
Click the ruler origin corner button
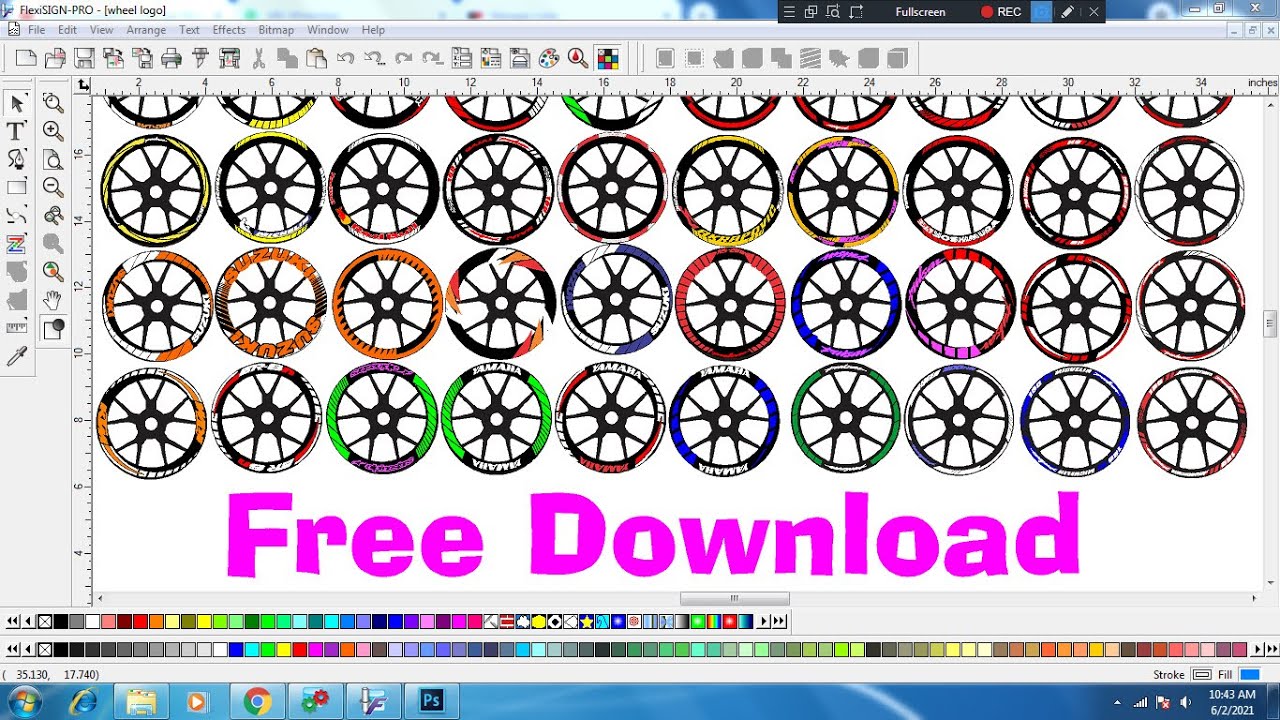83,85
